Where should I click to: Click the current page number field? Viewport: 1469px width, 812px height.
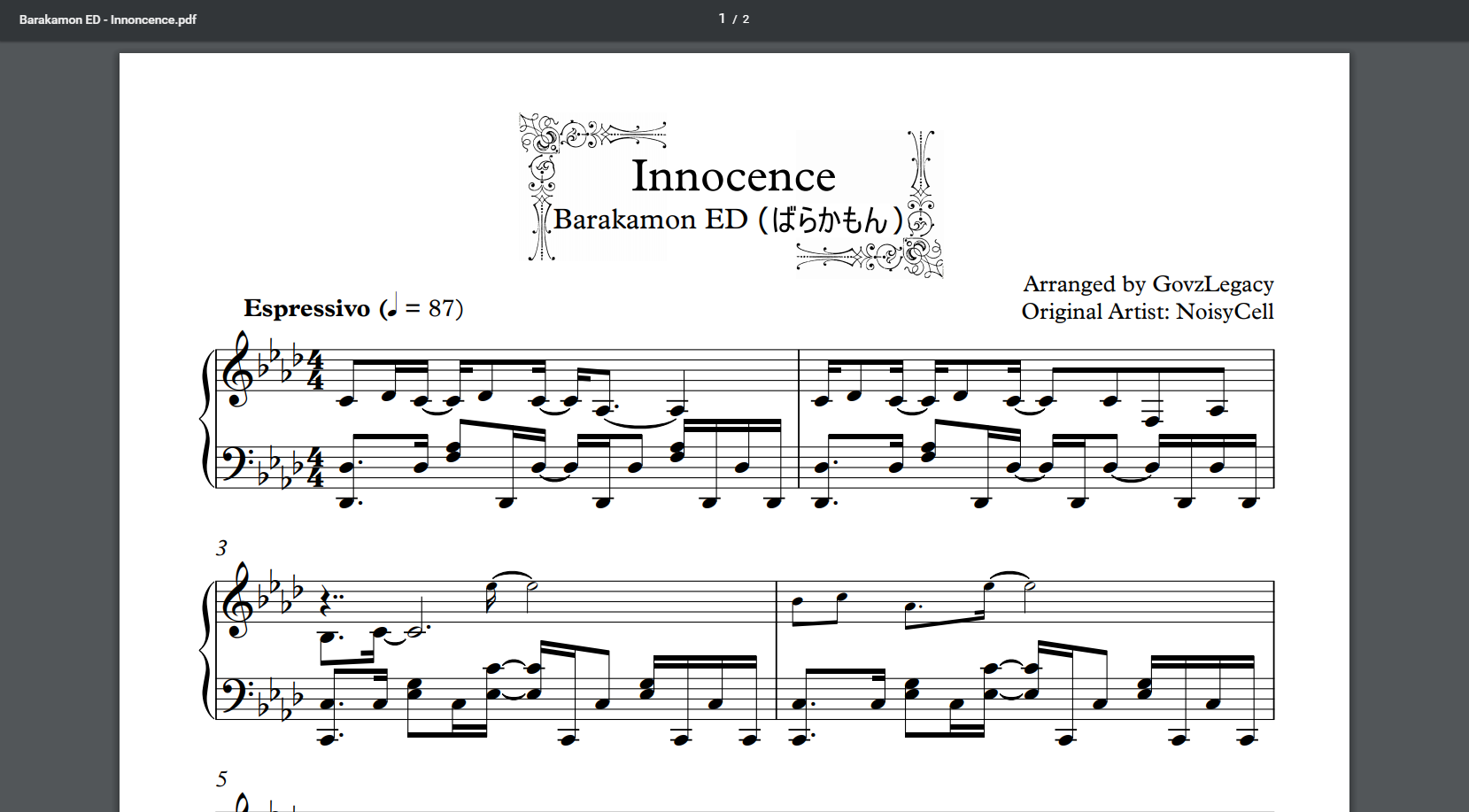(x=722, y=19)
